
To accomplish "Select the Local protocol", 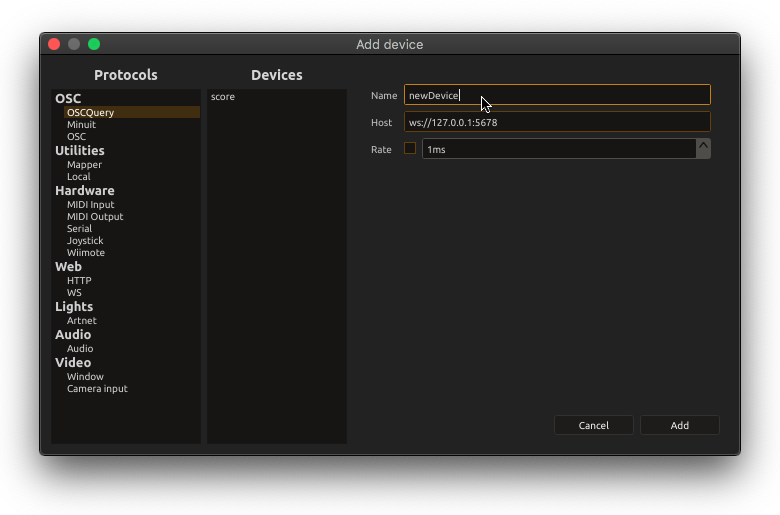I will (79, 177).
